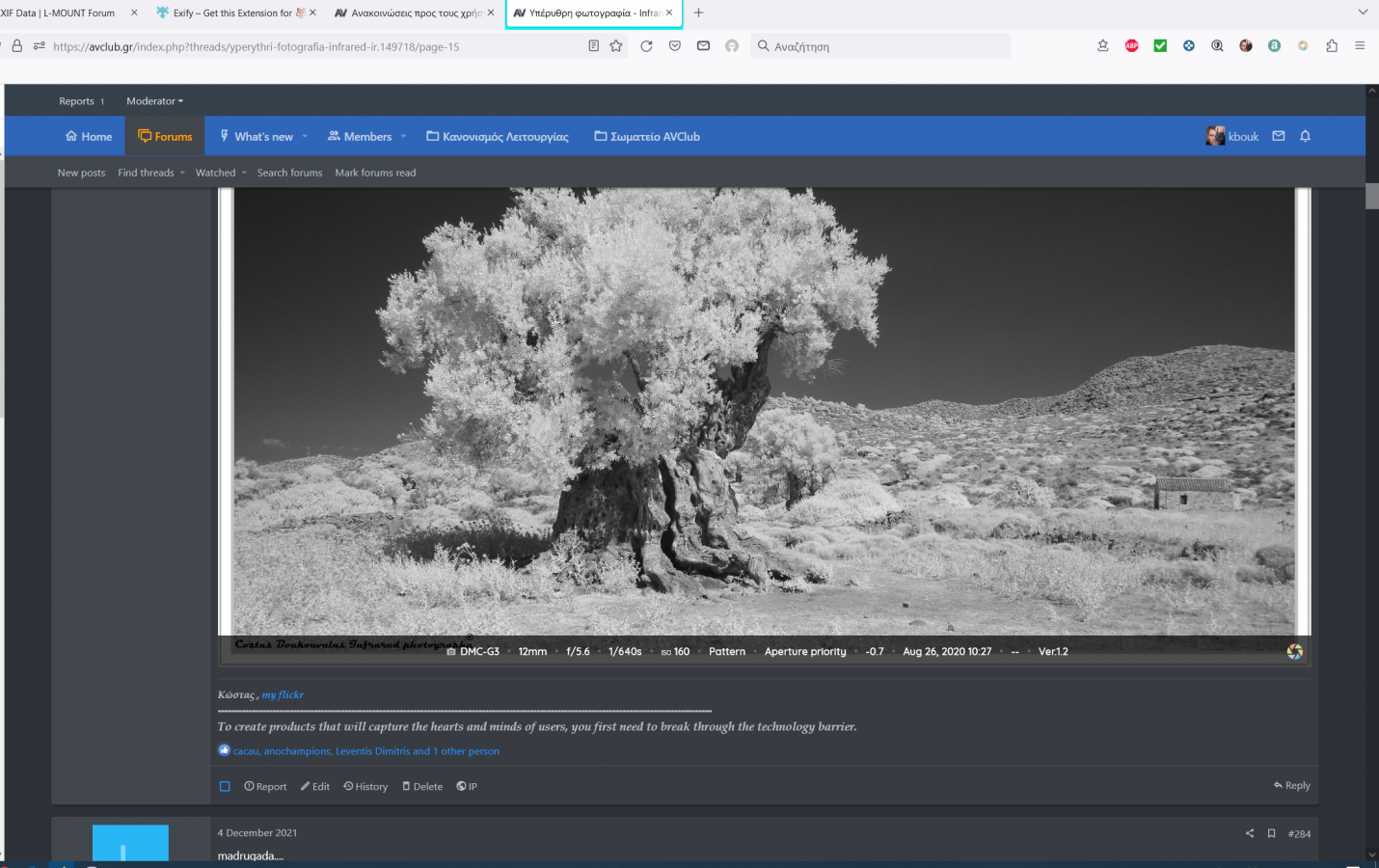Reply to the post

click(1291, 785)
